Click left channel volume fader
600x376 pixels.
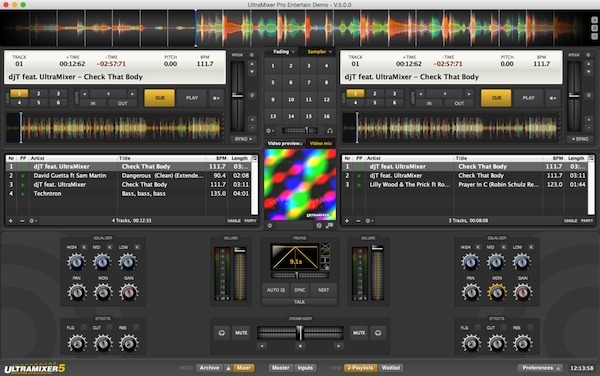[240, 250]
